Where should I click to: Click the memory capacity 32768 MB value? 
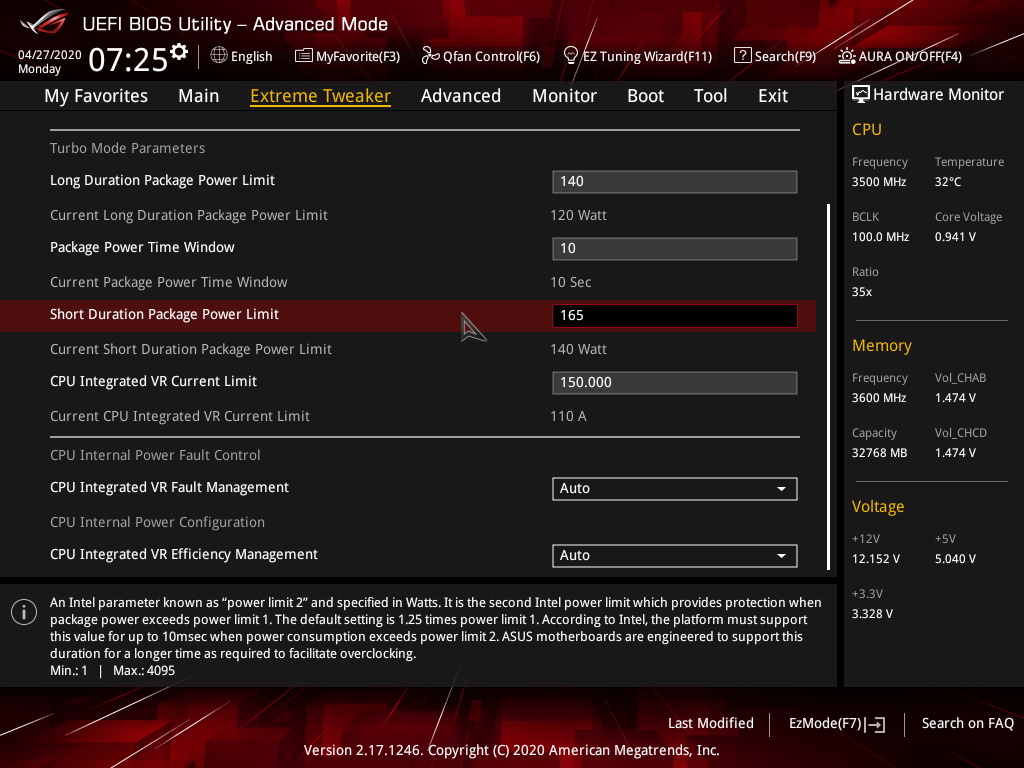click(x=880, y=453)
